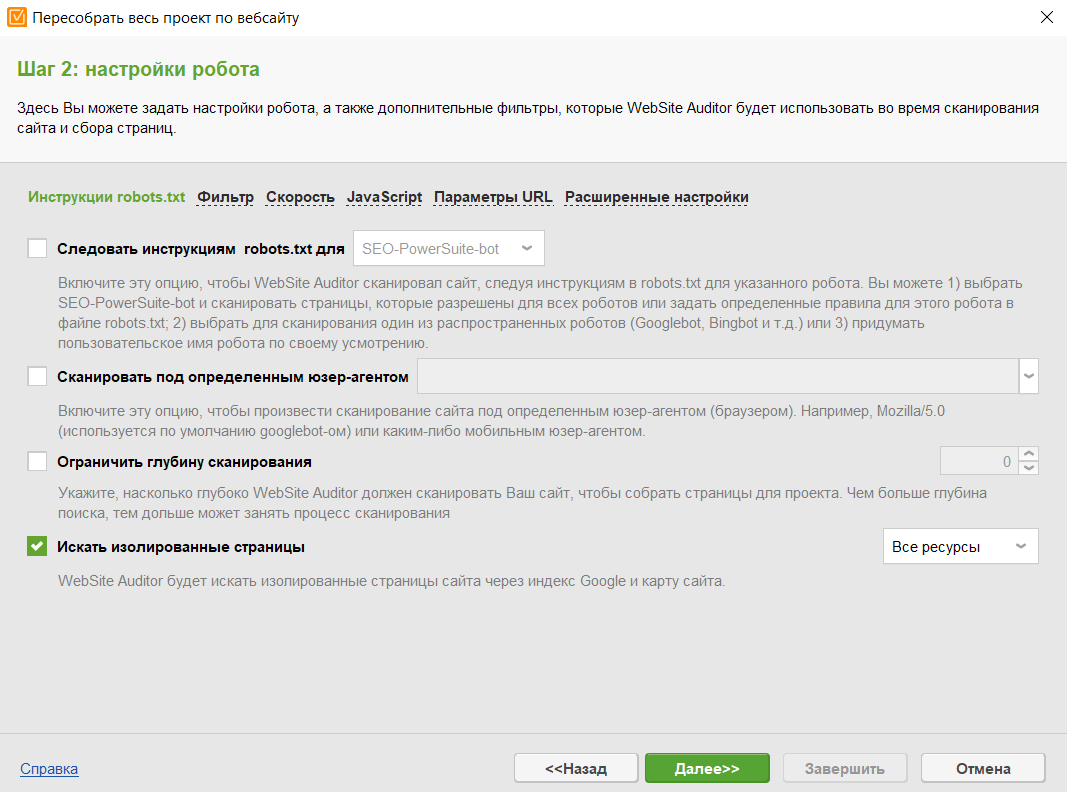Click the 'Завершить' button
Viewport: 1067px width, 792px height.
(844, 768)
